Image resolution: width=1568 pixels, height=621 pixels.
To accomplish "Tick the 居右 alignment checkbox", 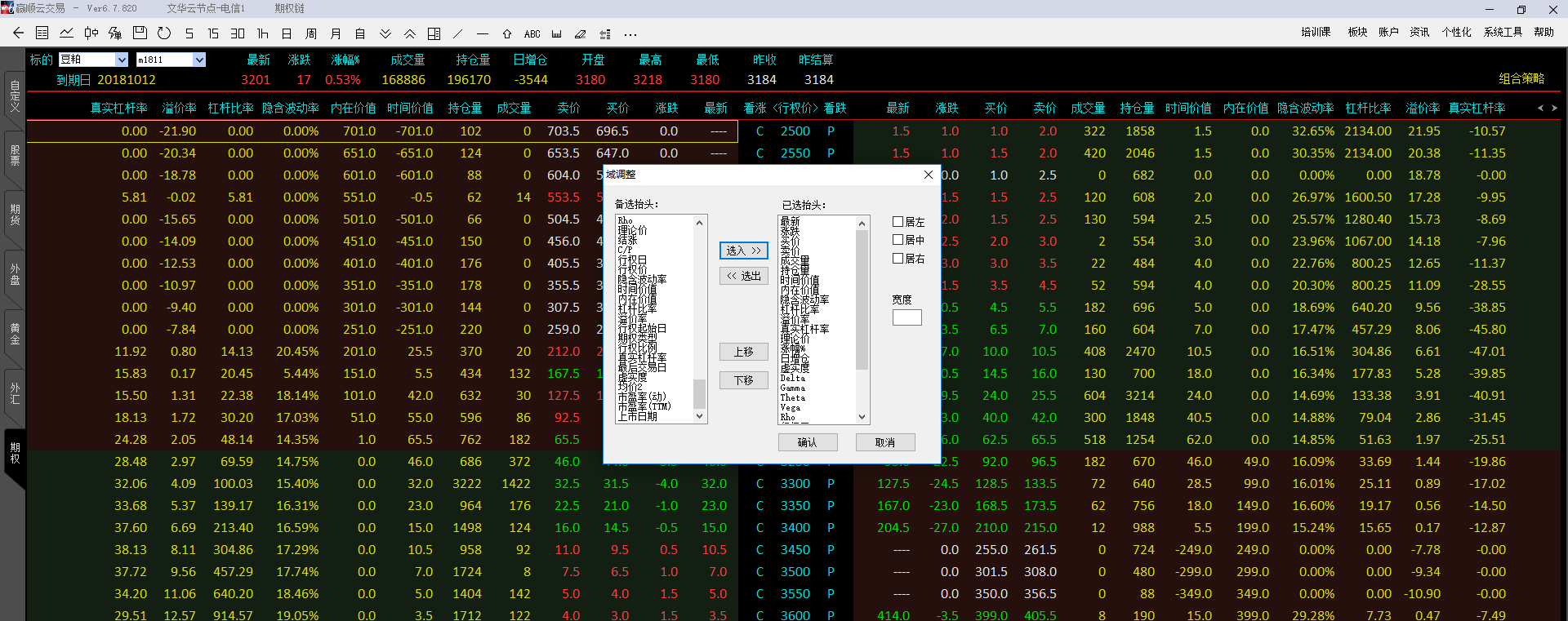I will [898, 259].
